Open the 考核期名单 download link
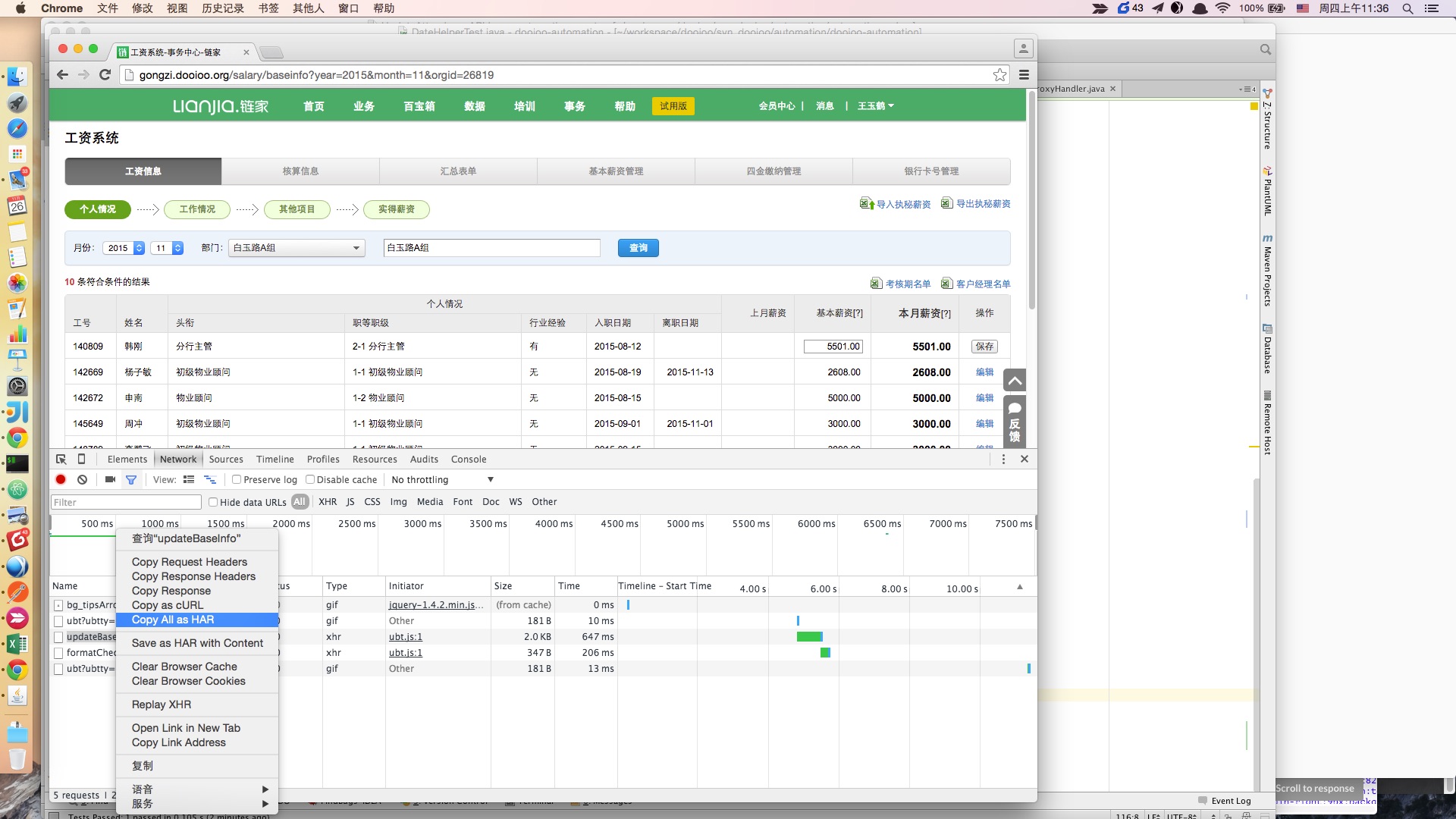Screen dimensions: 1456x819 click(901, 284)
